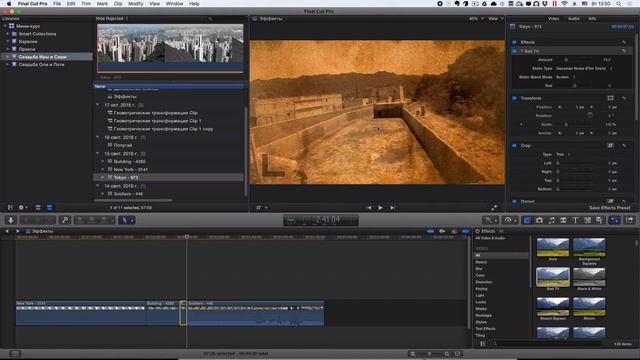This screenshot has width=640, height=360.
Task: Toggle clip soloing in timeline
Action: tap(454, 231)
